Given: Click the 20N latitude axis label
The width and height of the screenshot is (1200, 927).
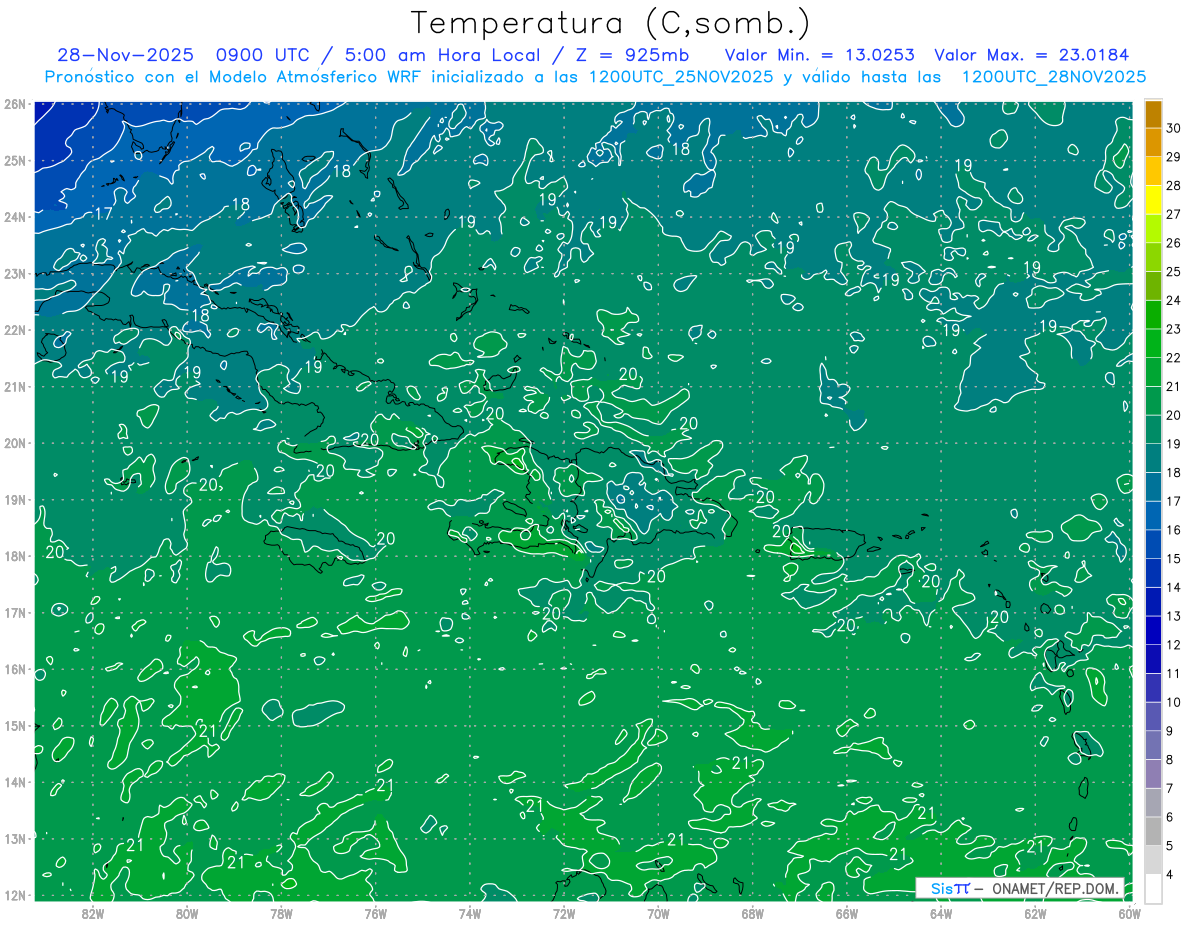Looking at the screenshot, I should tap(14, 443).
